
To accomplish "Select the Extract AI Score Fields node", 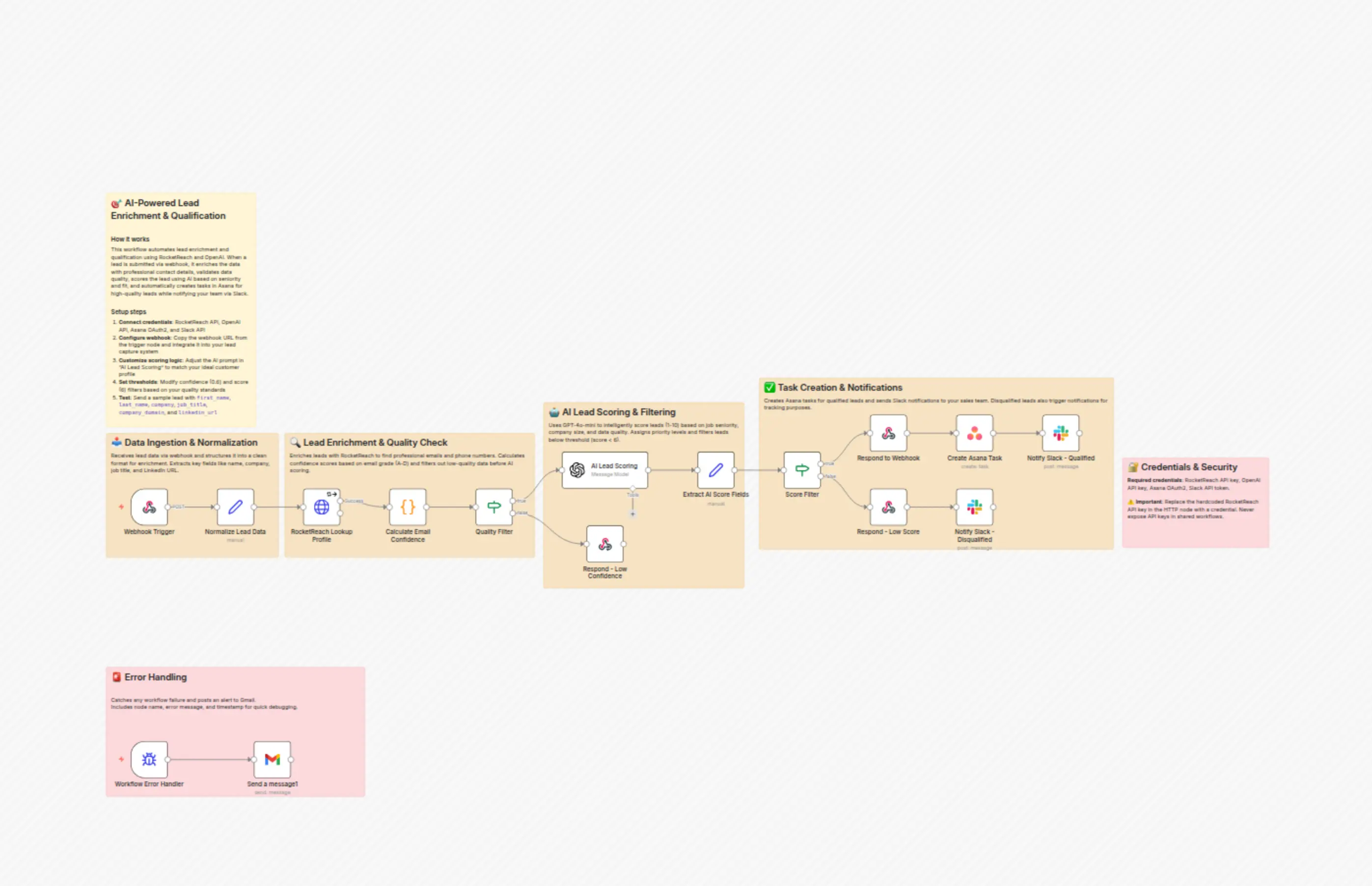I will 715,470.
